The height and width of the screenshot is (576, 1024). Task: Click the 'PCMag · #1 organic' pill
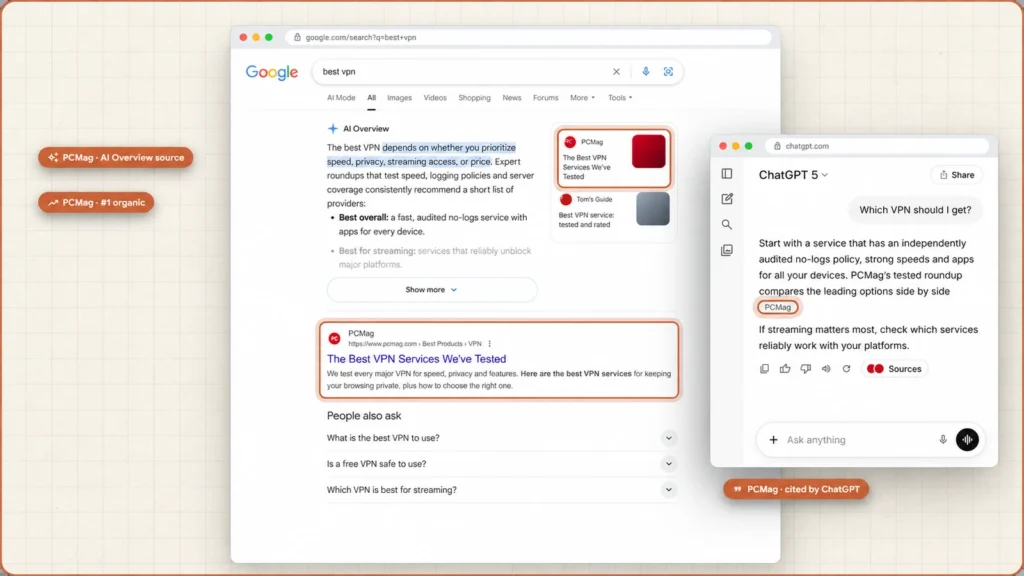pos(96,202)
